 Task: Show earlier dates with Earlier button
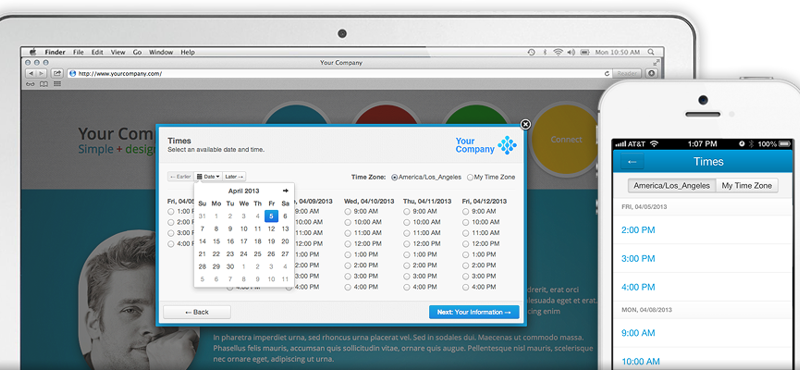point(181,177)
